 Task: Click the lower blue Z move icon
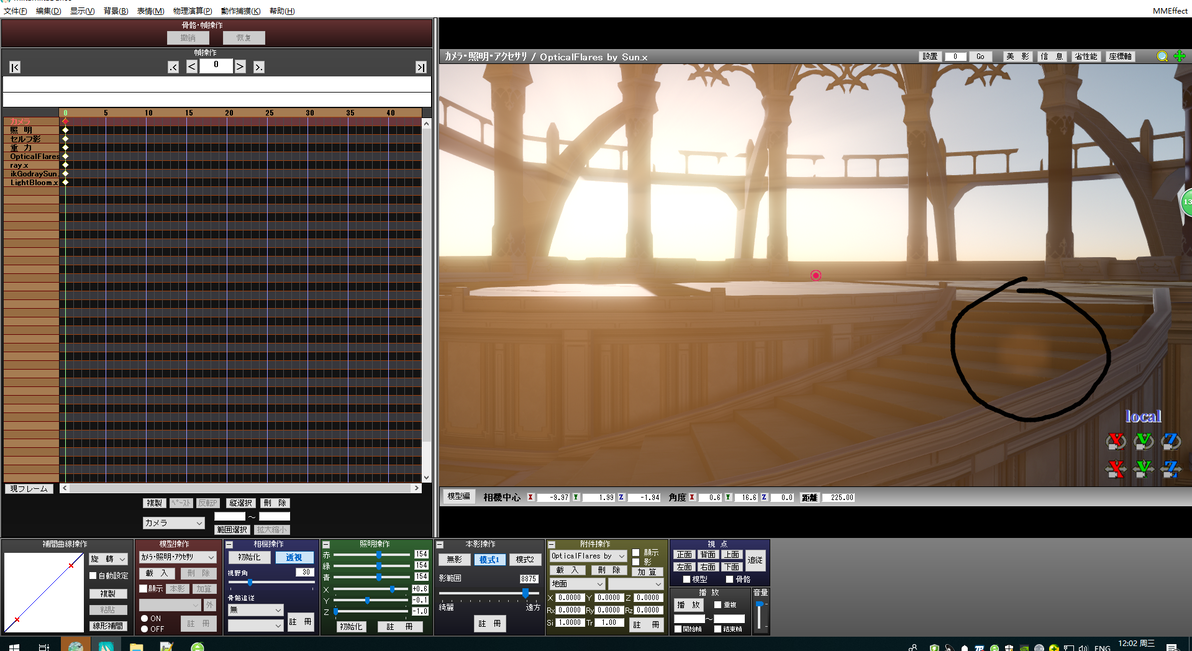point(1171,468)
